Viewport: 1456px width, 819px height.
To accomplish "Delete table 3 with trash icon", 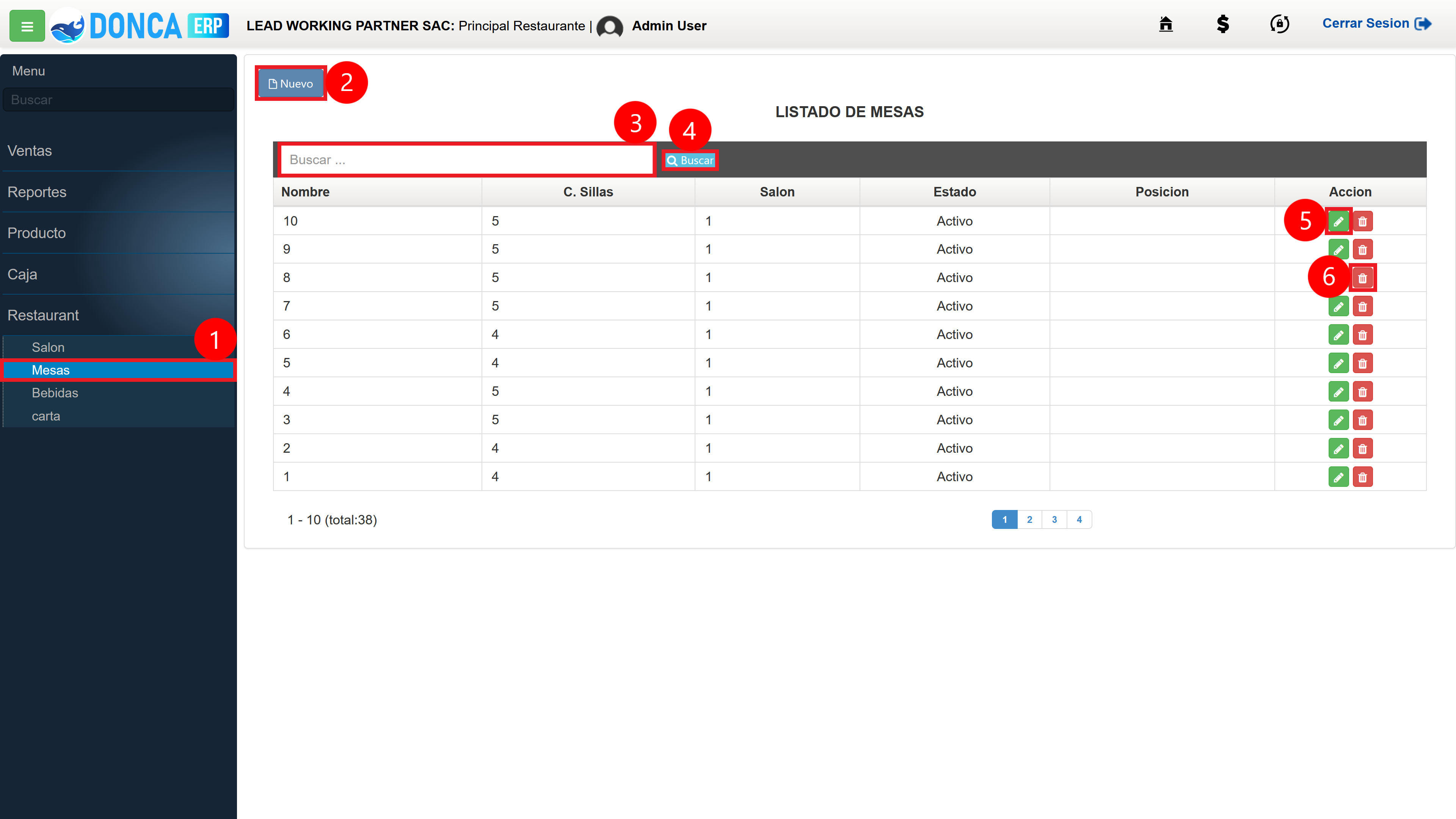I will coord(1362,420).
